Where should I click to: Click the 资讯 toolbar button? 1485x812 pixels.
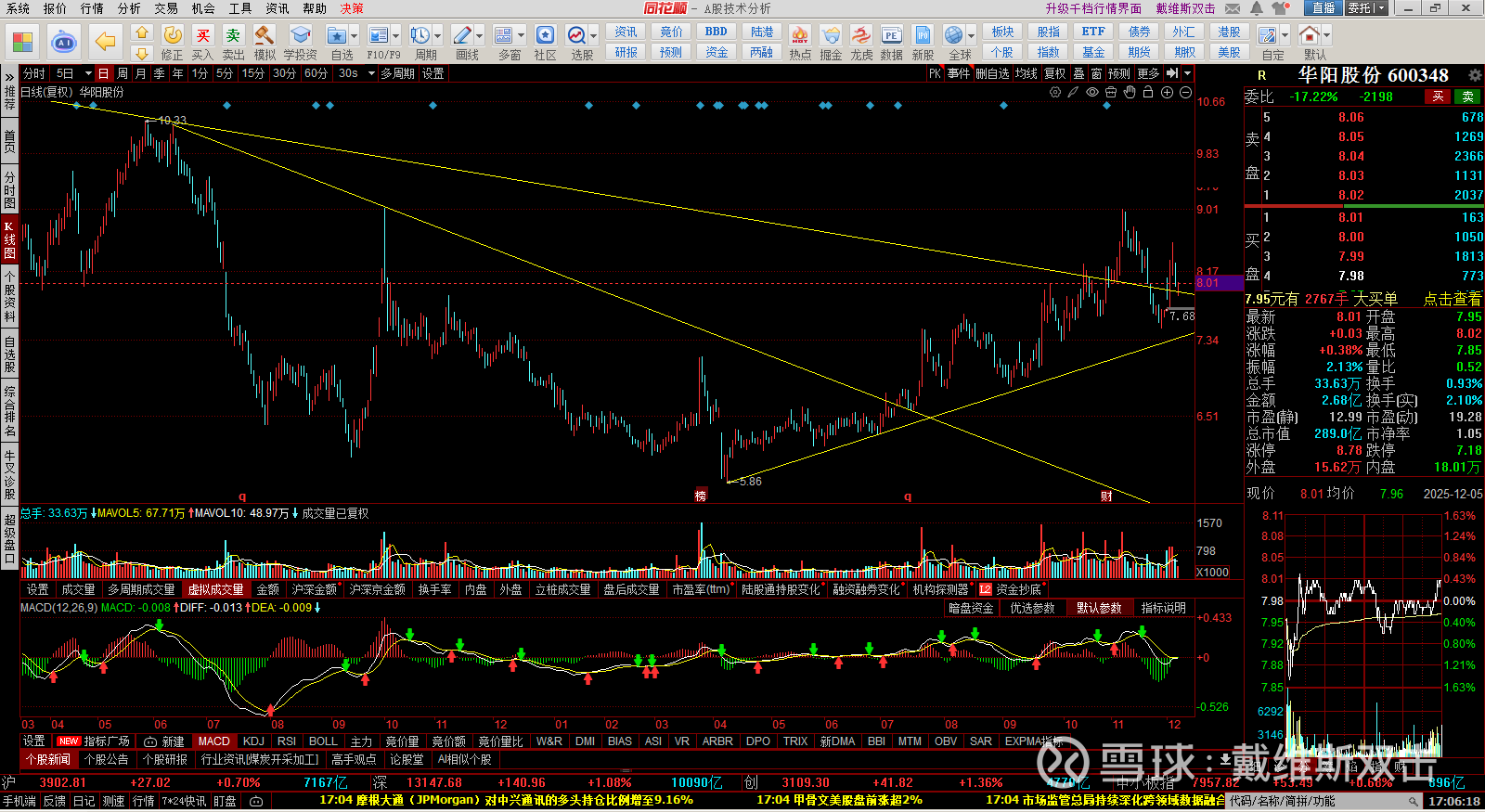pos(626,32)
